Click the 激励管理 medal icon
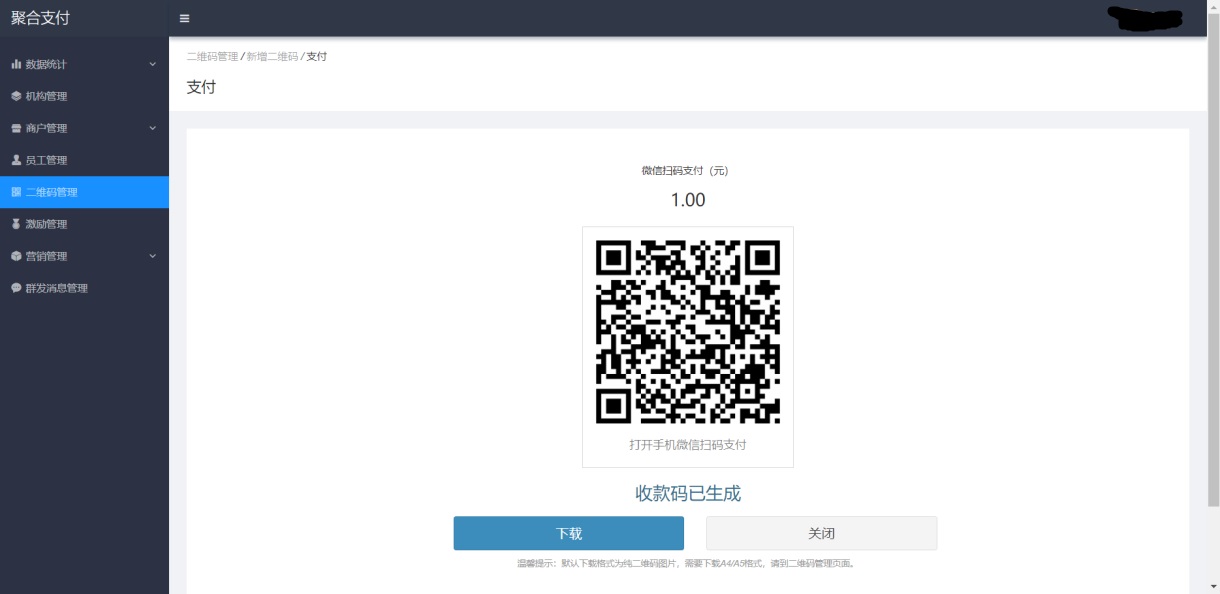The image size is (1220, 594). point(16,224)
